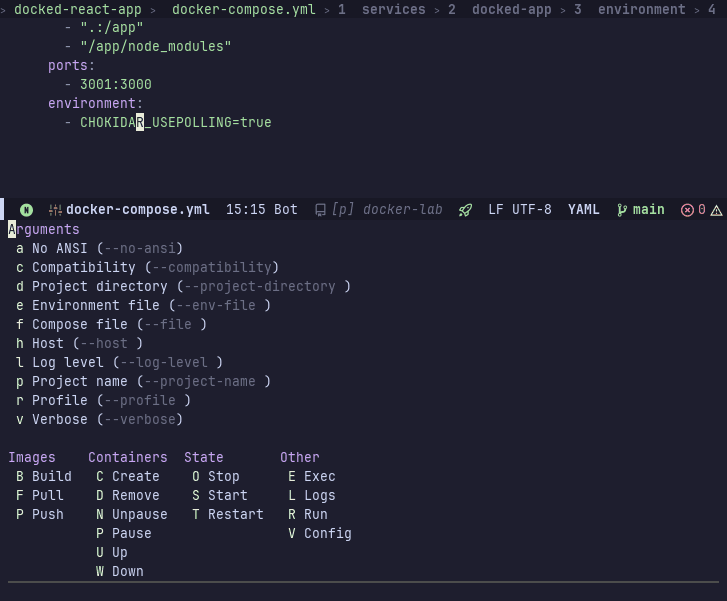This screenshot has height=601, width=727.
Task: Choose the Unpause containers command
Action: (132, 515)
